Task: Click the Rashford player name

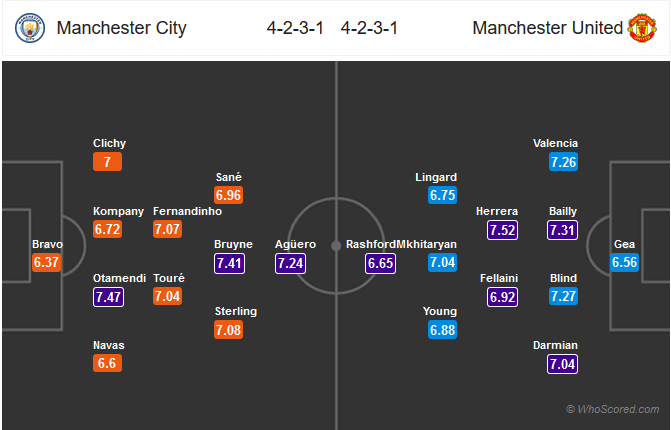Action: click(371, 244)
